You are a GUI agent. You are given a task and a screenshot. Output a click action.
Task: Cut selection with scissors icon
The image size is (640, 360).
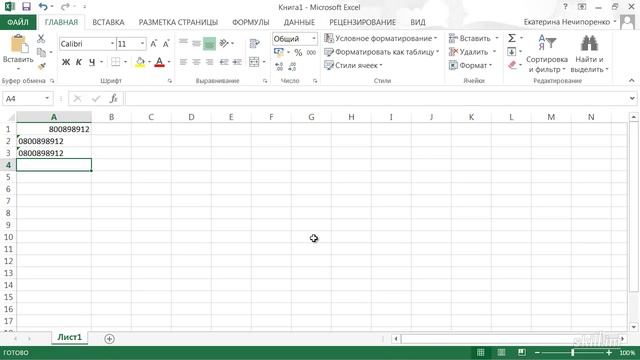[x=41, y=39]
